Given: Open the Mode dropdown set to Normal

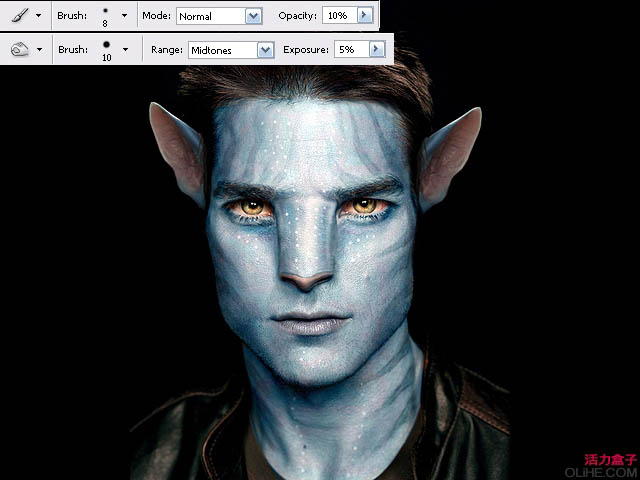Looking at the screenshot, I should pos(219,16).
